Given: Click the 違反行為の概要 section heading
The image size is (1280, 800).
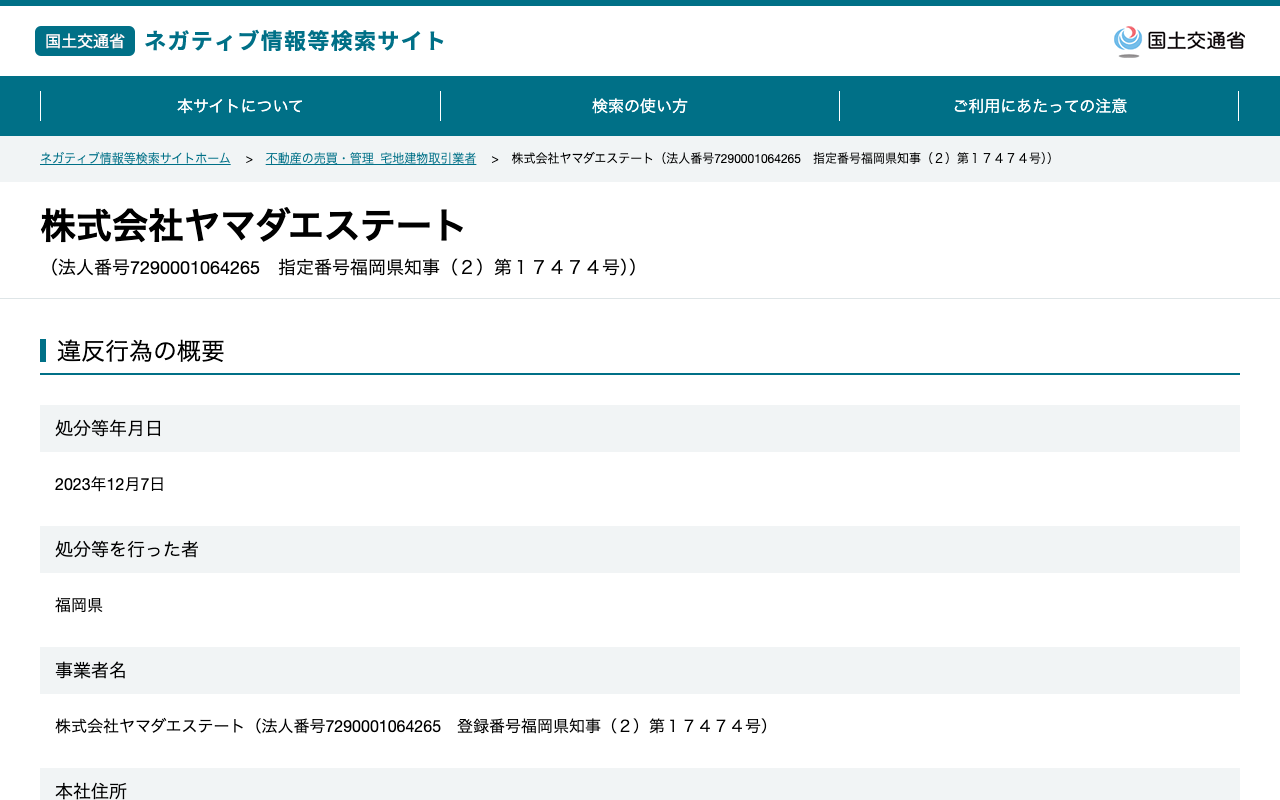Looking at the screenshot, I should point(141,351).
